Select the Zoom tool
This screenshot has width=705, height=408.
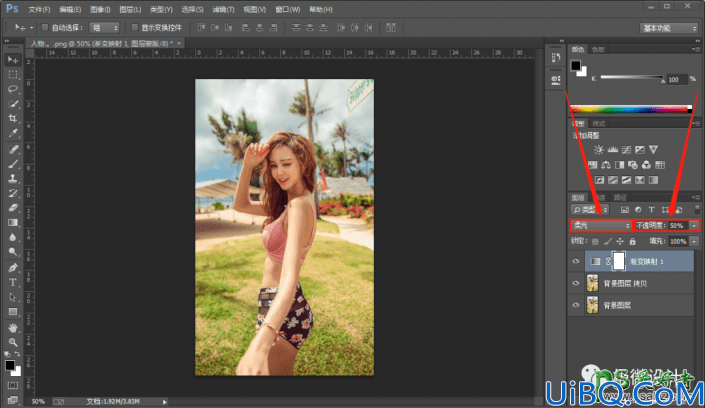coord(13,342)
